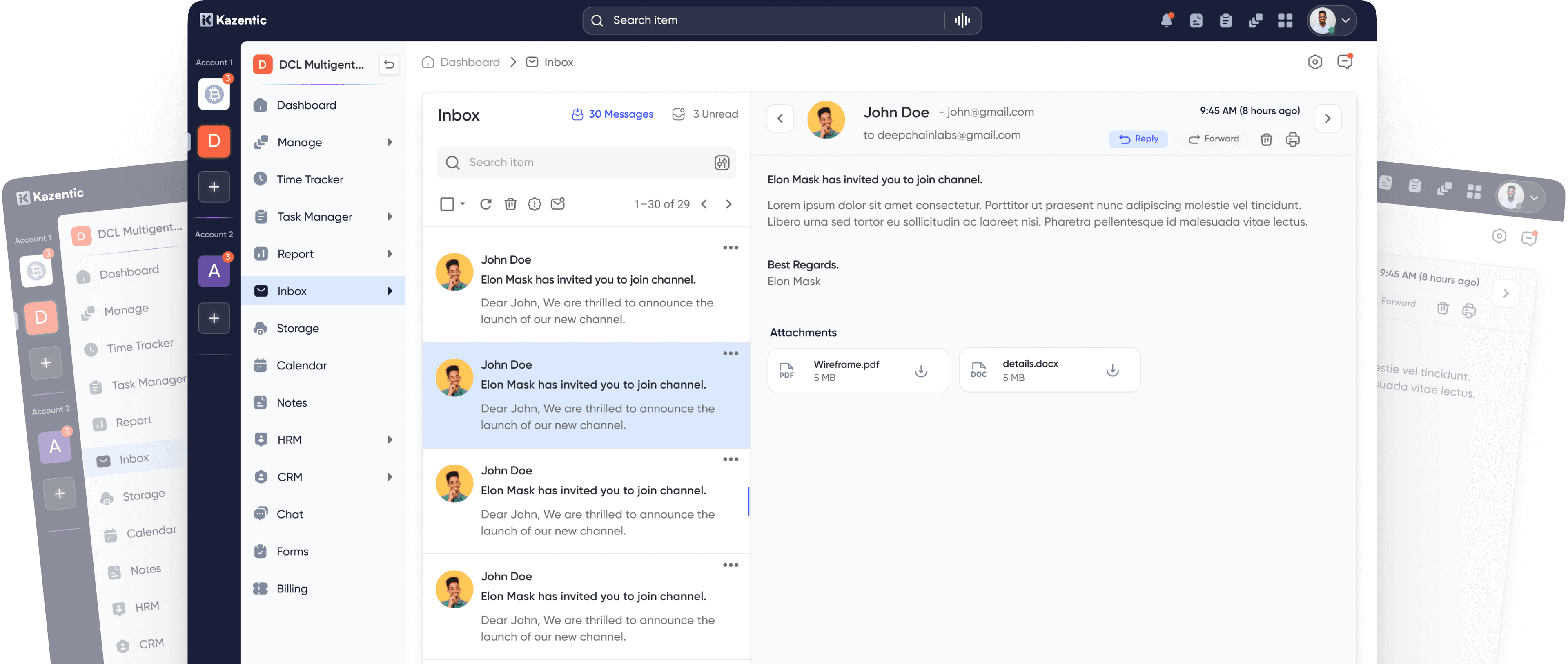Expand the Manage submenu arrow
This screenshot has width=1568, height=664.
(x=390, y=142)
